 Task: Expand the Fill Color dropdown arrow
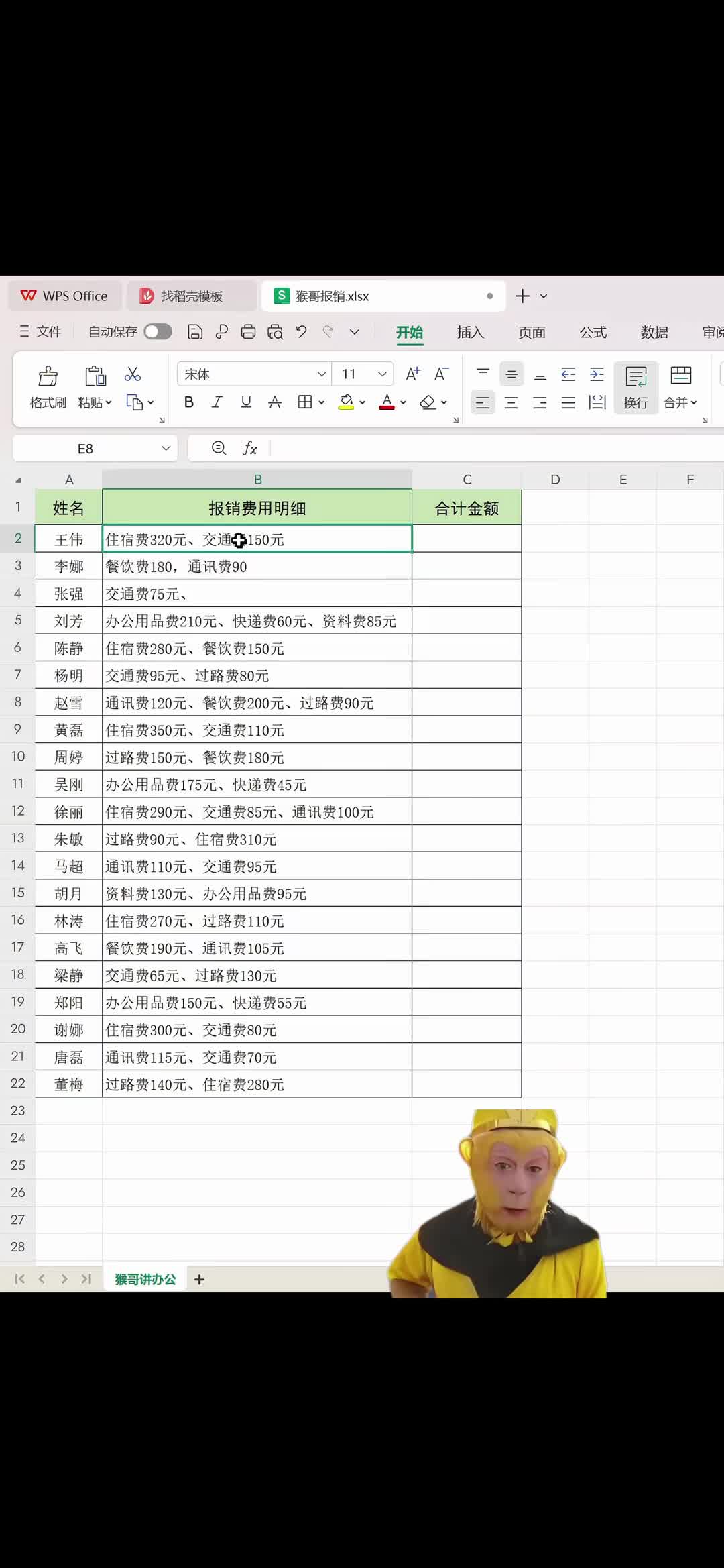click(x=363, y=402)
